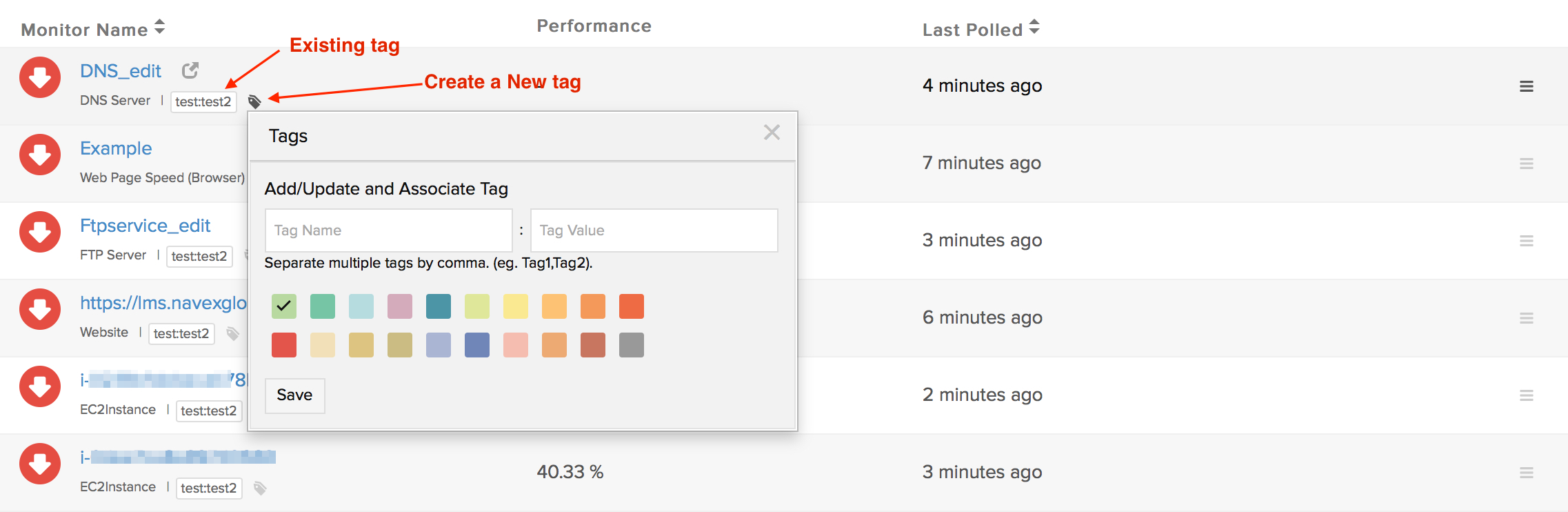Click the tag icon on the last EC2Instance row

click(260, 489)
